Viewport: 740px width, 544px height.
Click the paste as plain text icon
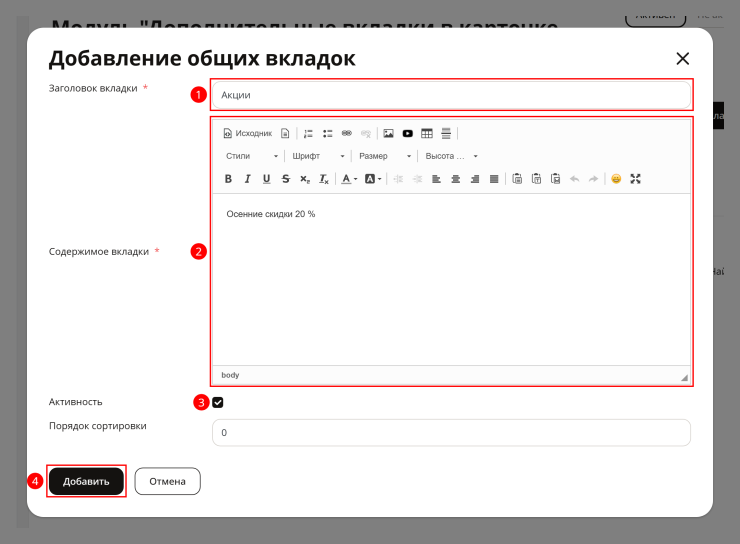[536, 179]
